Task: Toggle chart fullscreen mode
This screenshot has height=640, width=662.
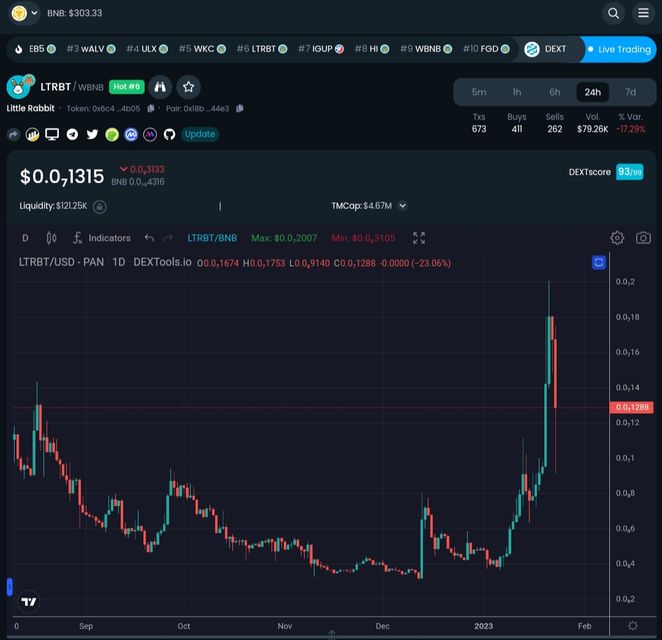Action: click(419, 238)
